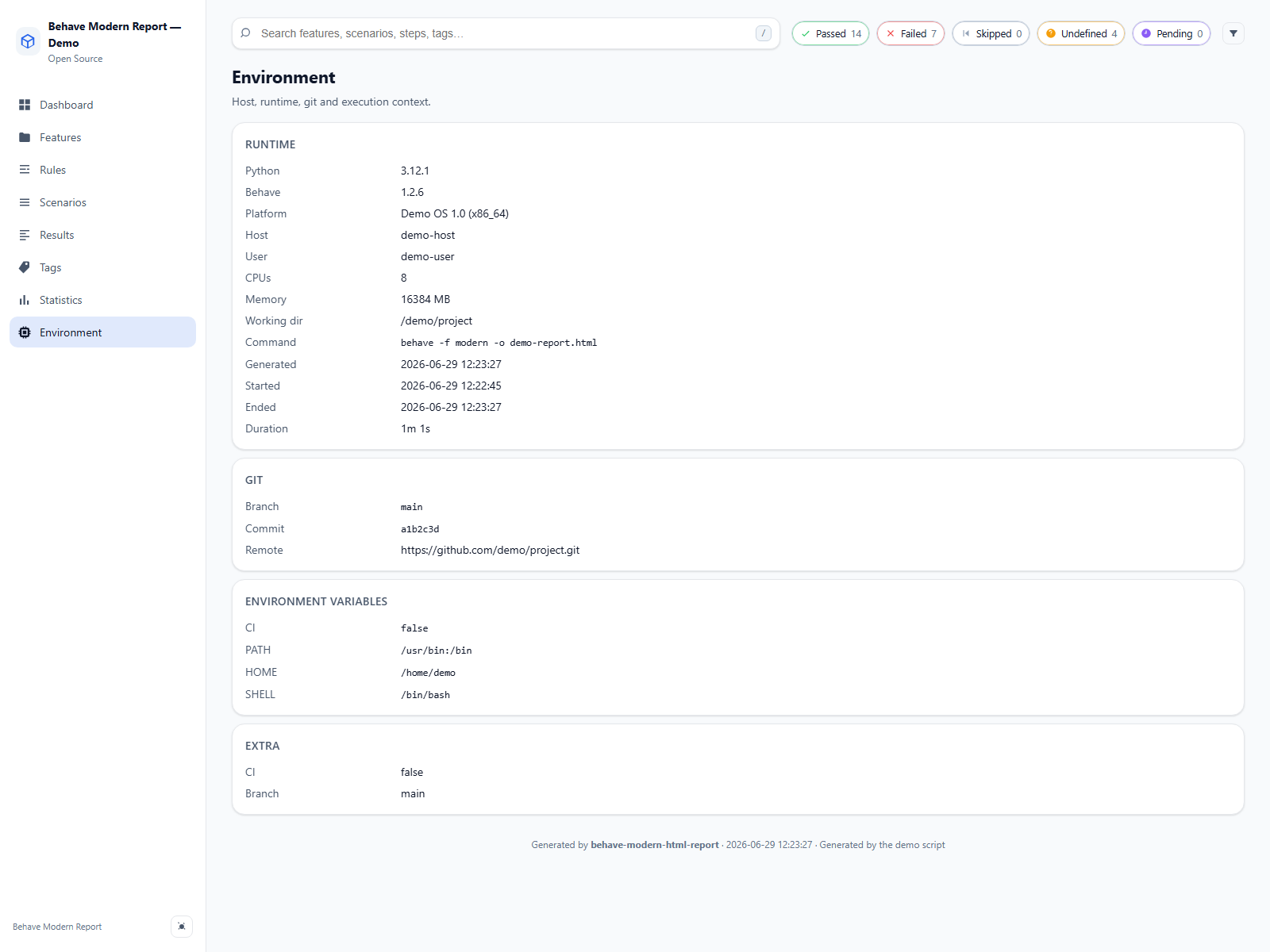
Task: Click the SHELL value /bin/bash
Action: (425, 695)
